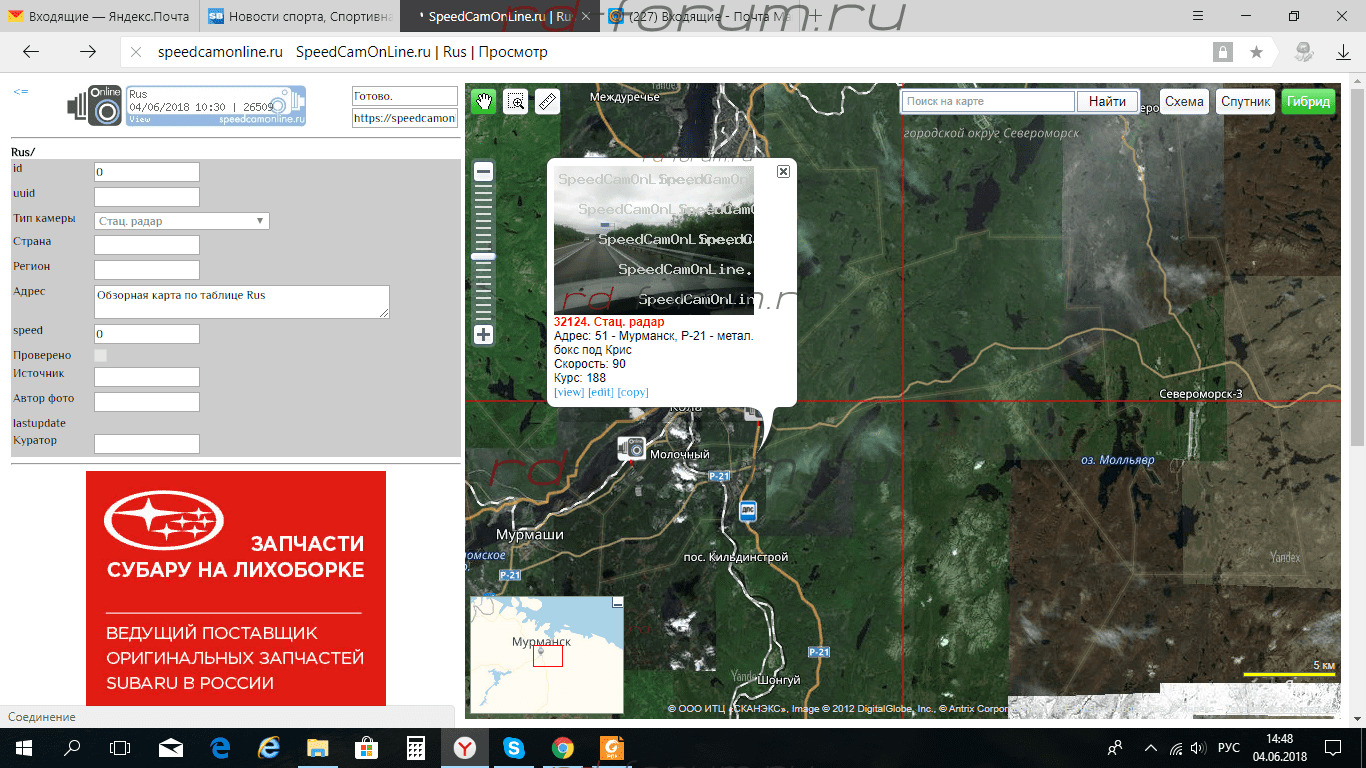
Task: Zoom in with the map plus button
Action: (483, 335)
